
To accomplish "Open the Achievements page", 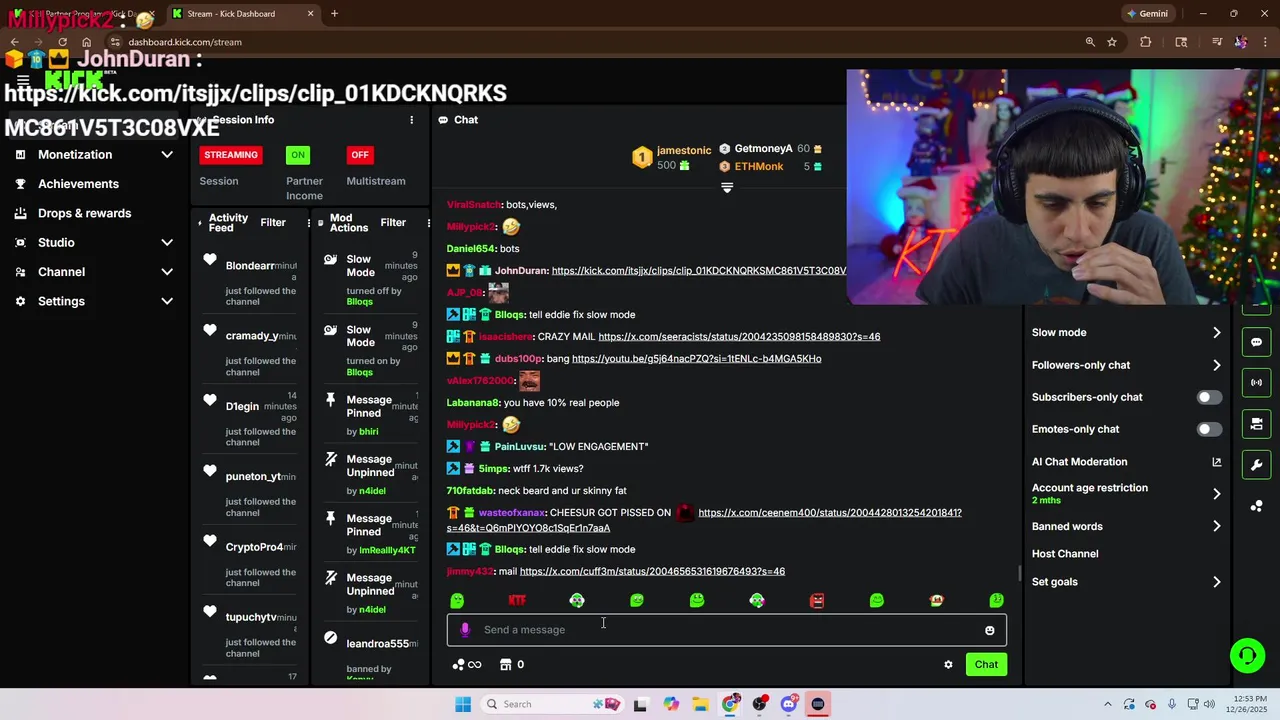I will tap(78, 184).
